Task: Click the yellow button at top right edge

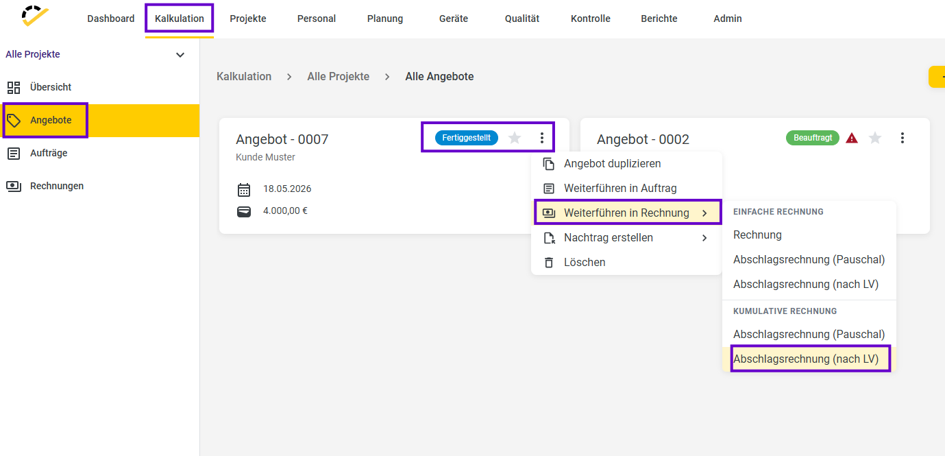Action: [937, 77]
